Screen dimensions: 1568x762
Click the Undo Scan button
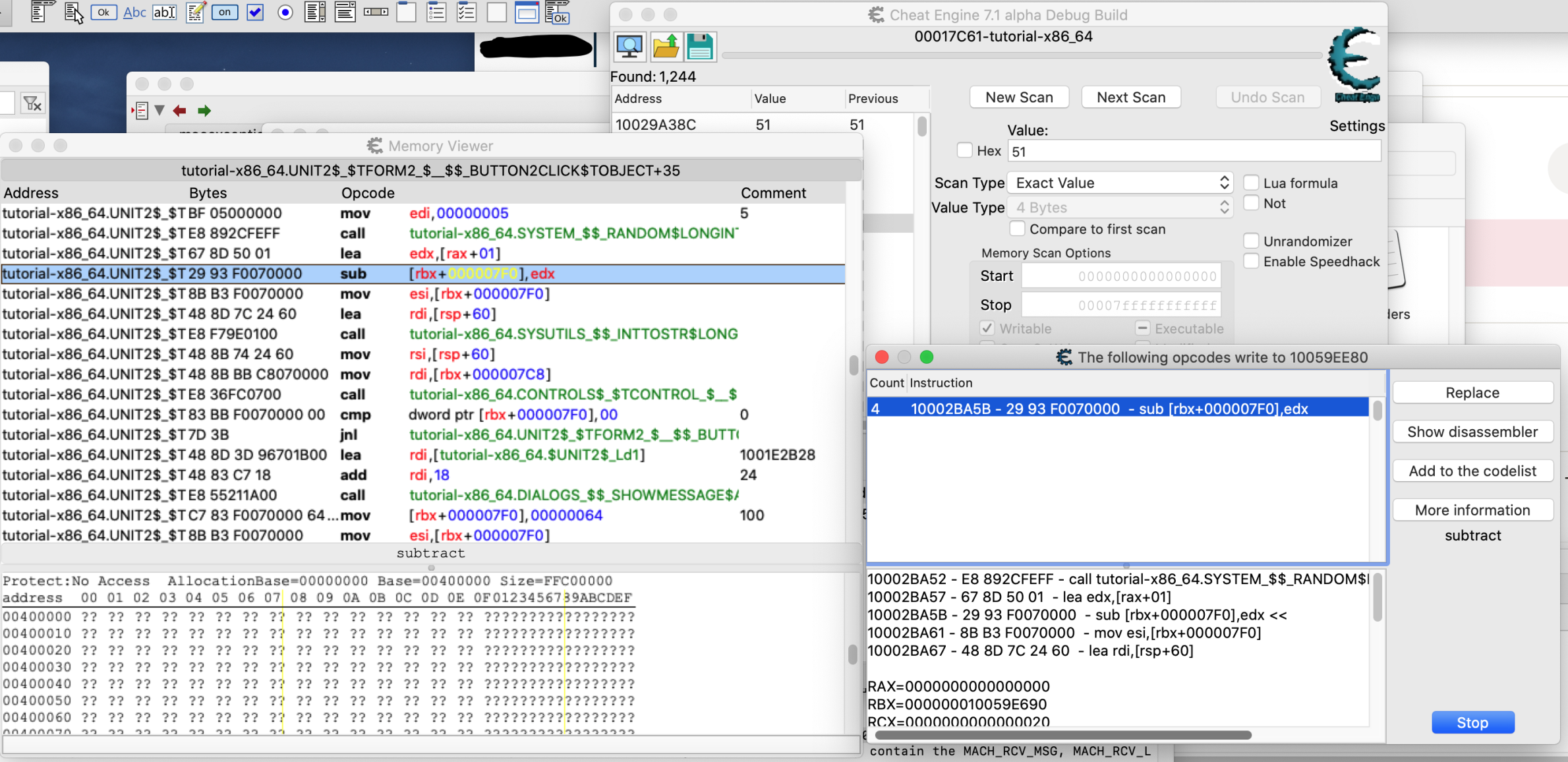click(1267, 98)
